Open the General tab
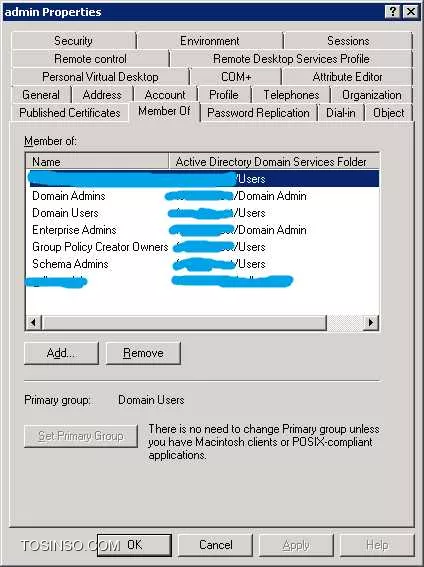Image resolution: width=424 pixels, height=567 pixels. coord(41,95)
